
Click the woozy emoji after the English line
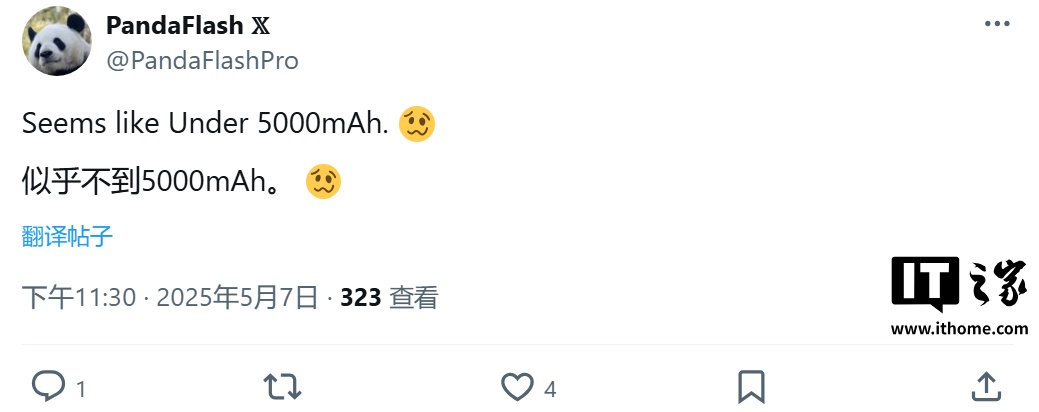[x=417, y=124]
